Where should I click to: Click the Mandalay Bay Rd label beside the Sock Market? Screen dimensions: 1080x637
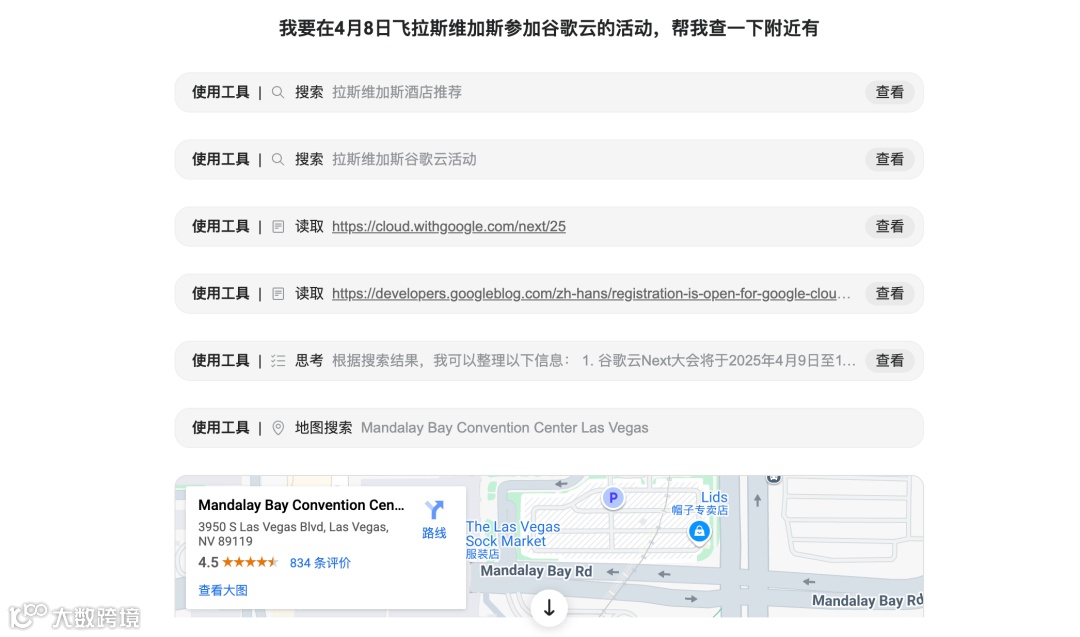tap(536, 571)
